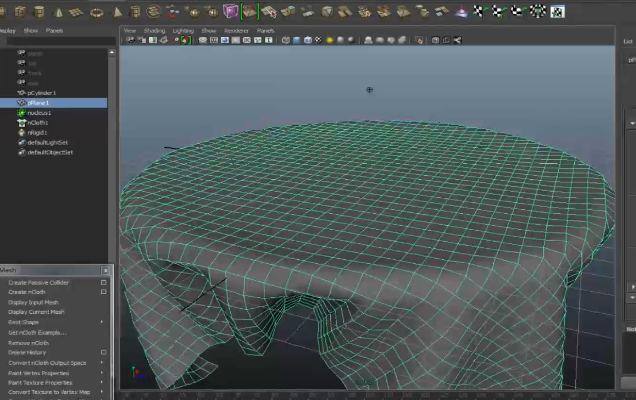Click the torus shelf icon
Image resolution: width=636 pixels, height=400 pixels.
click(97, 12)
